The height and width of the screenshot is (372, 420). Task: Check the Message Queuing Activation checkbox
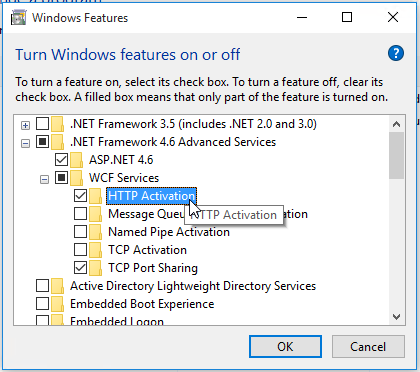80,214
